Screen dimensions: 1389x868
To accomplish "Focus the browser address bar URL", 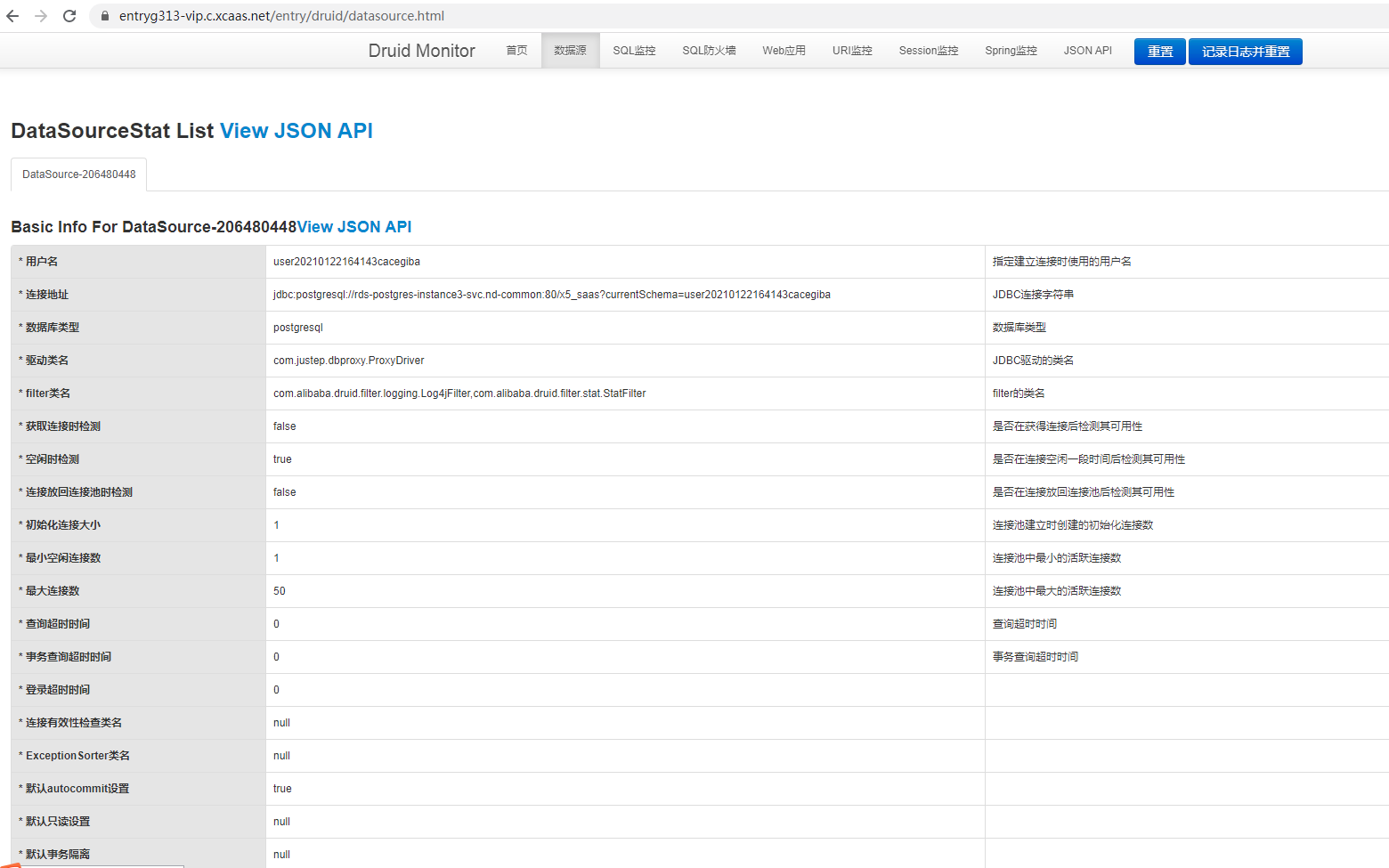I will [x=281, y=16].
